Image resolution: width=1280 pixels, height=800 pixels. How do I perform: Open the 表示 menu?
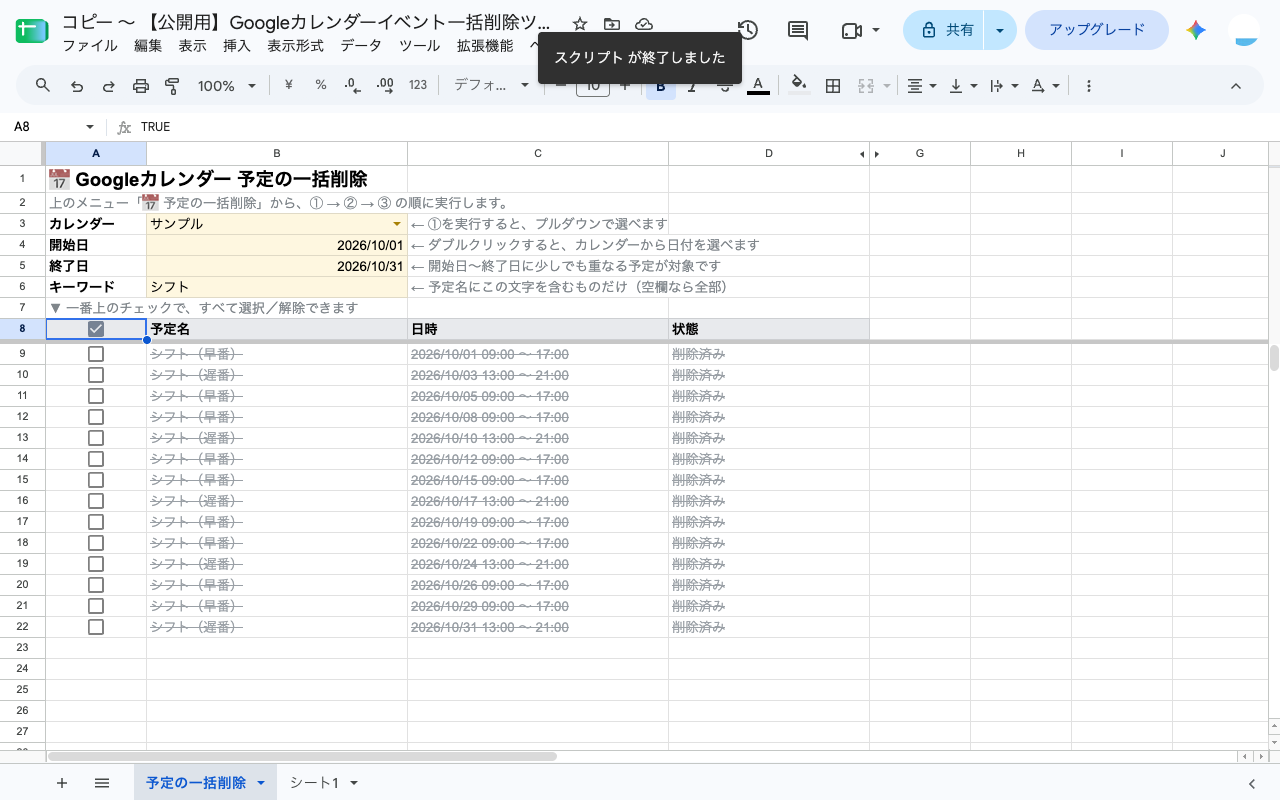point(193,46)
